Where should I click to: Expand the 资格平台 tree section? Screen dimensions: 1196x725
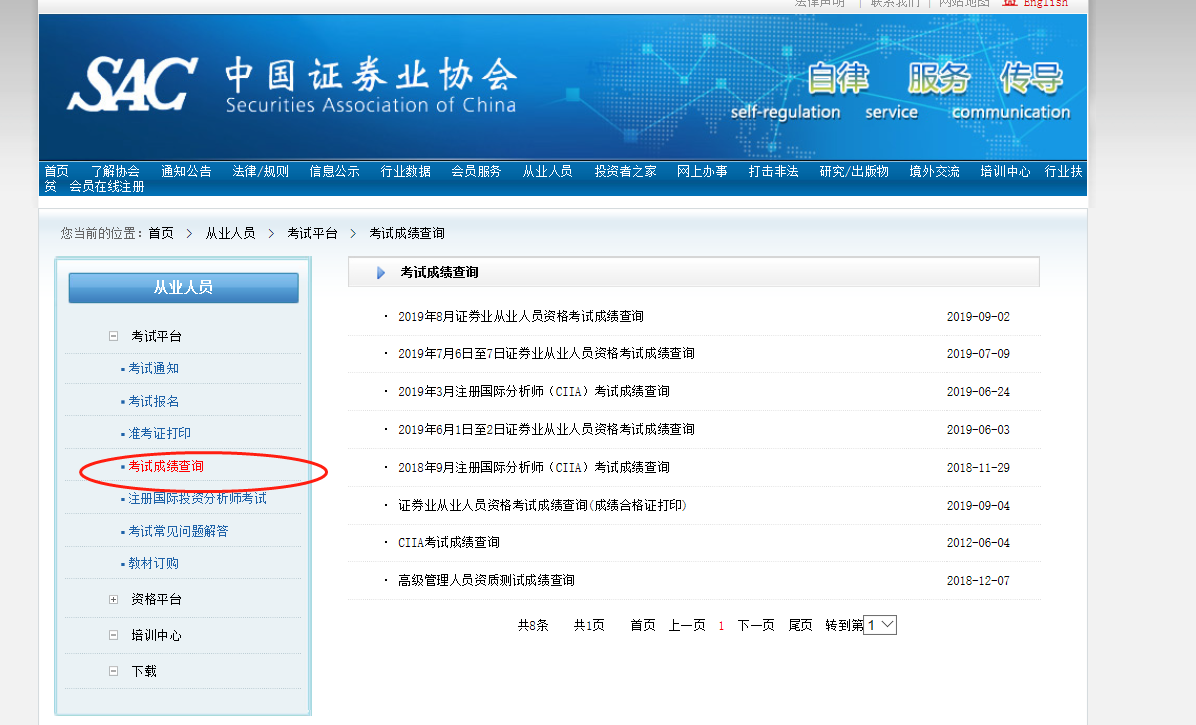click(x=113, y=600)
